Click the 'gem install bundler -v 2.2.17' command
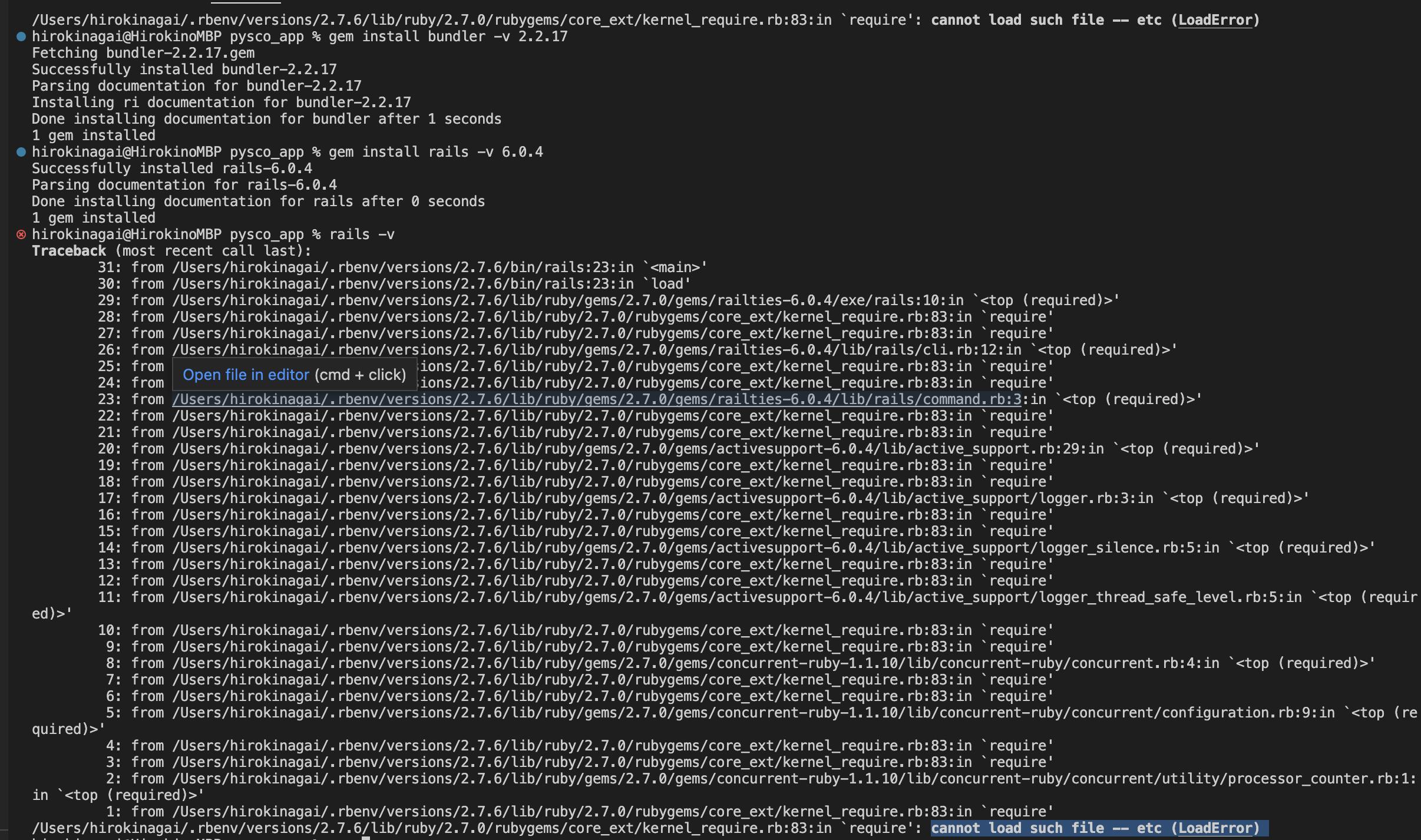This screenshot has width=1421, height=840. click(x=448, y=37)
